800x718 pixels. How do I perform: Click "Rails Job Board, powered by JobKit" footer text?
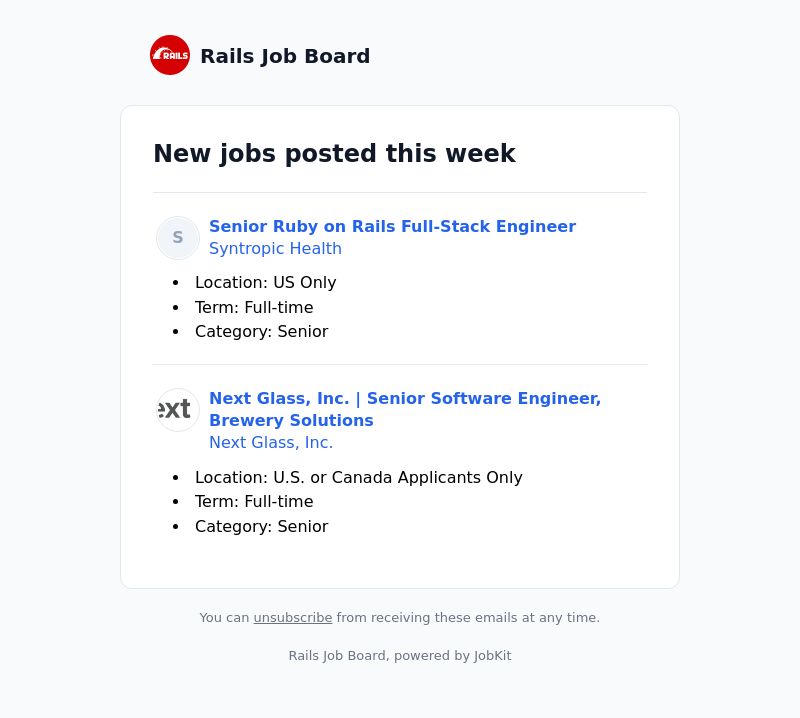(x=400, y=656)
